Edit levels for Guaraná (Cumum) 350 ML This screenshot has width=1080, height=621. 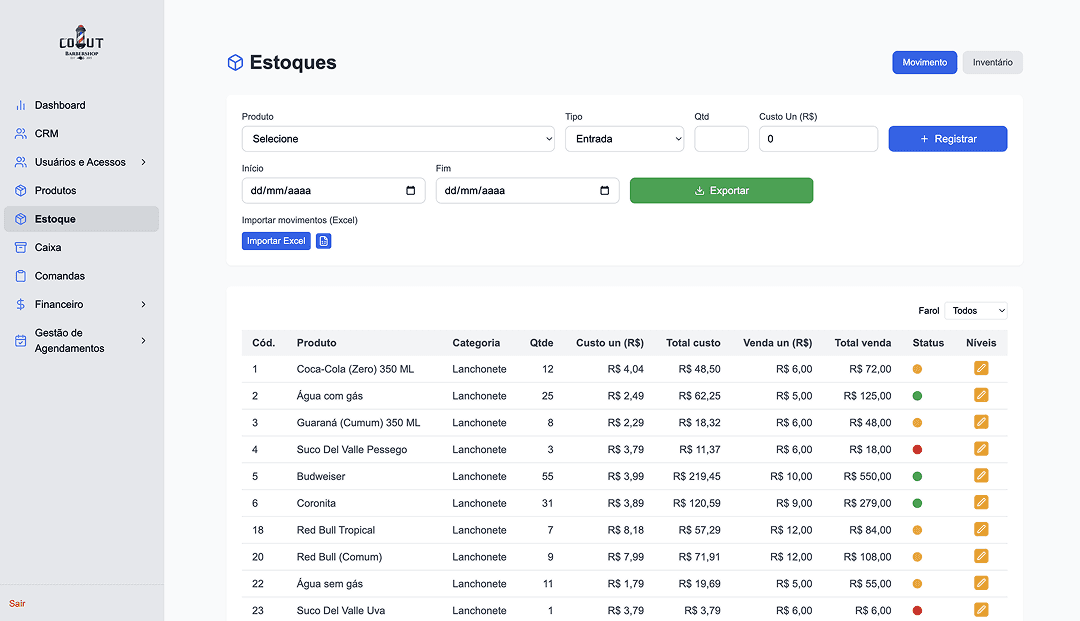point(982,422)
